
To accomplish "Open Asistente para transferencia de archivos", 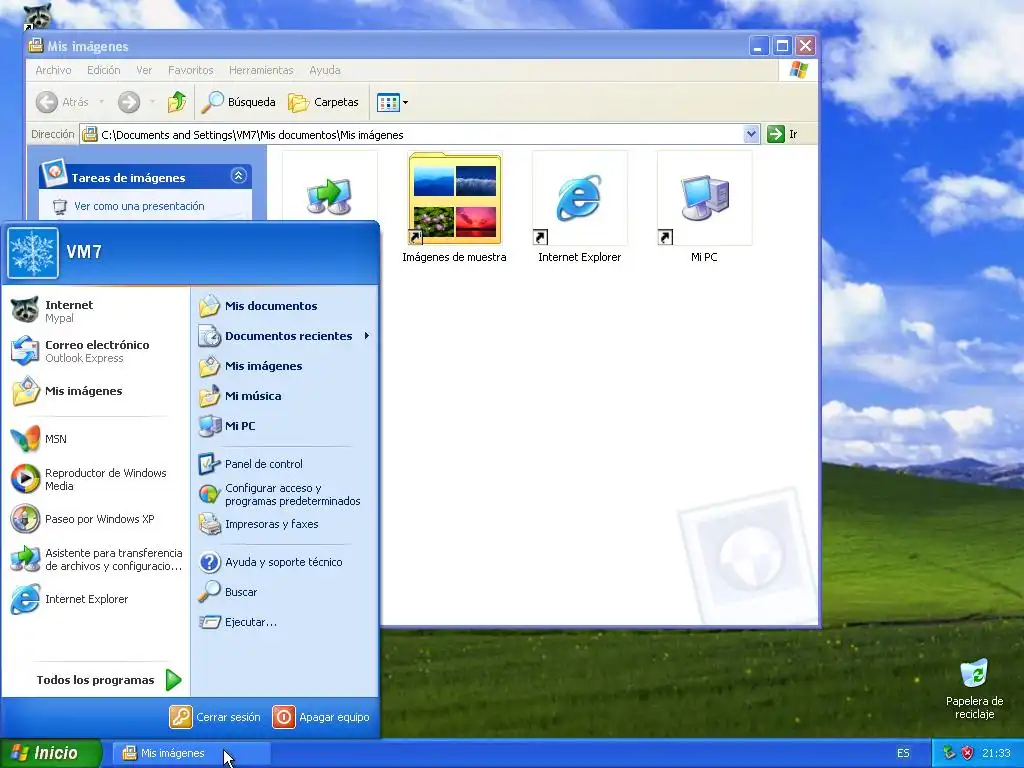I will [x=95, y=559].
